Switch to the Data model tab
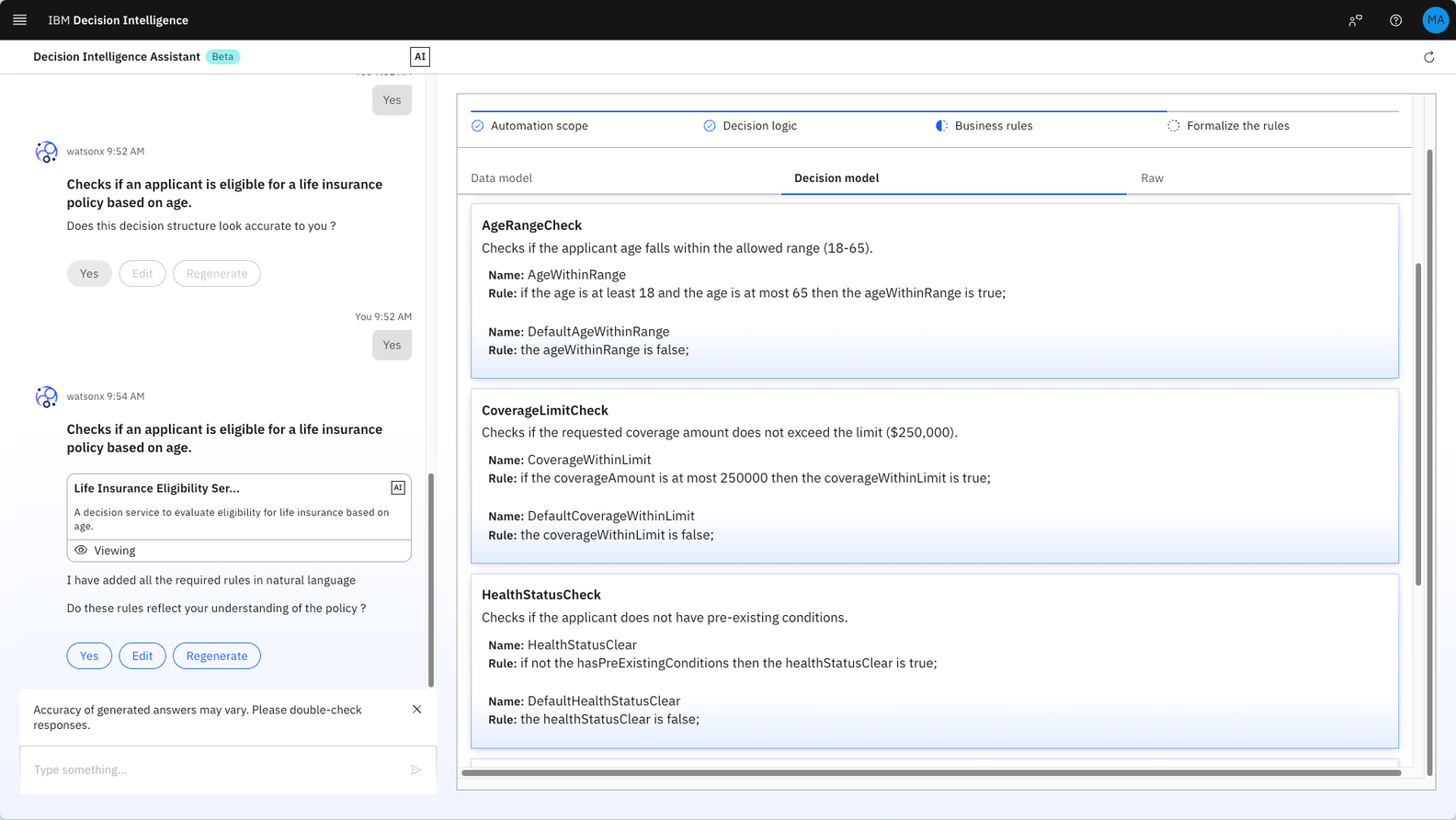Screen dimensions: 1456x820 tap(501, 178)
